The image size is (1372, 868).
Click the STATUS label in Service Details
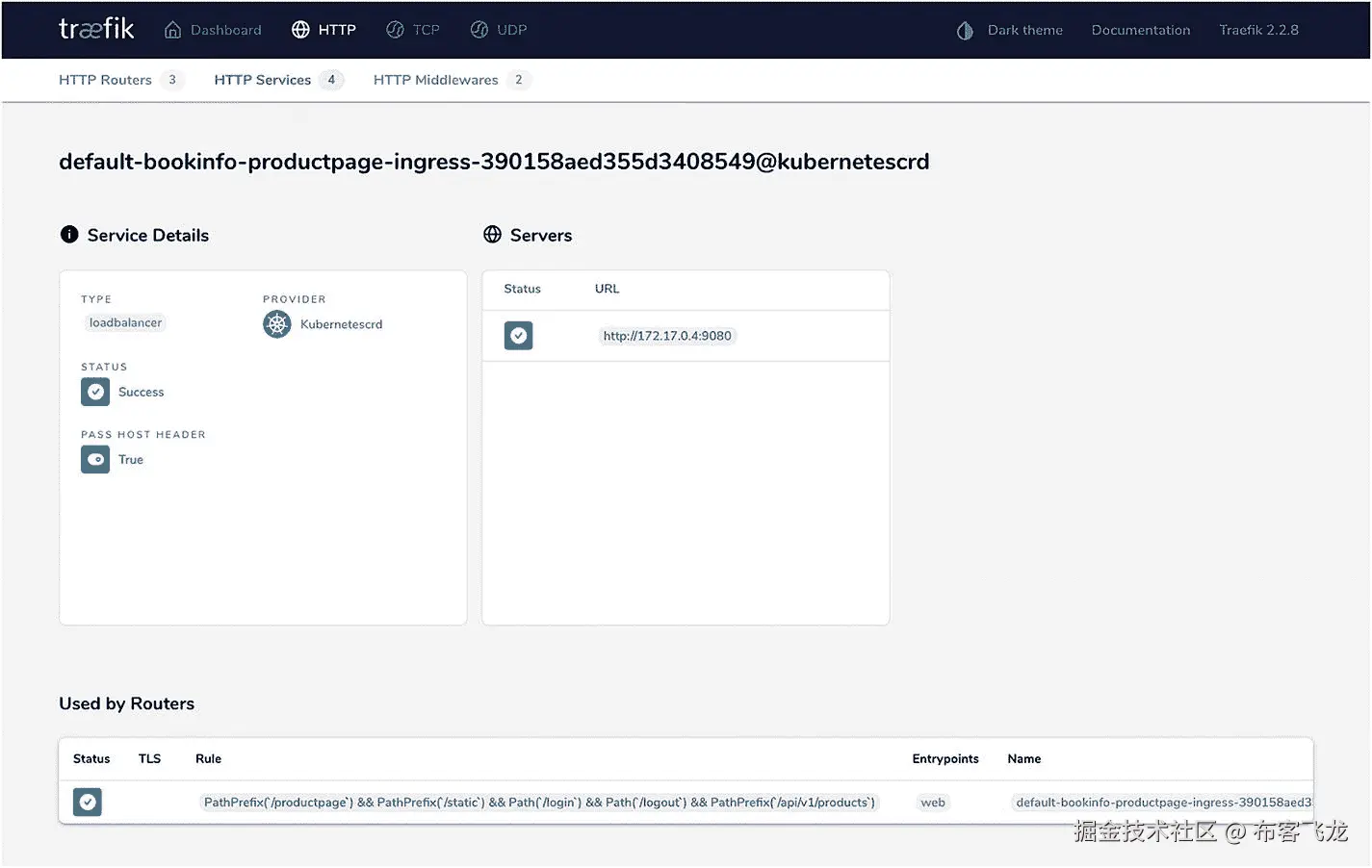[x=104, y=367]
